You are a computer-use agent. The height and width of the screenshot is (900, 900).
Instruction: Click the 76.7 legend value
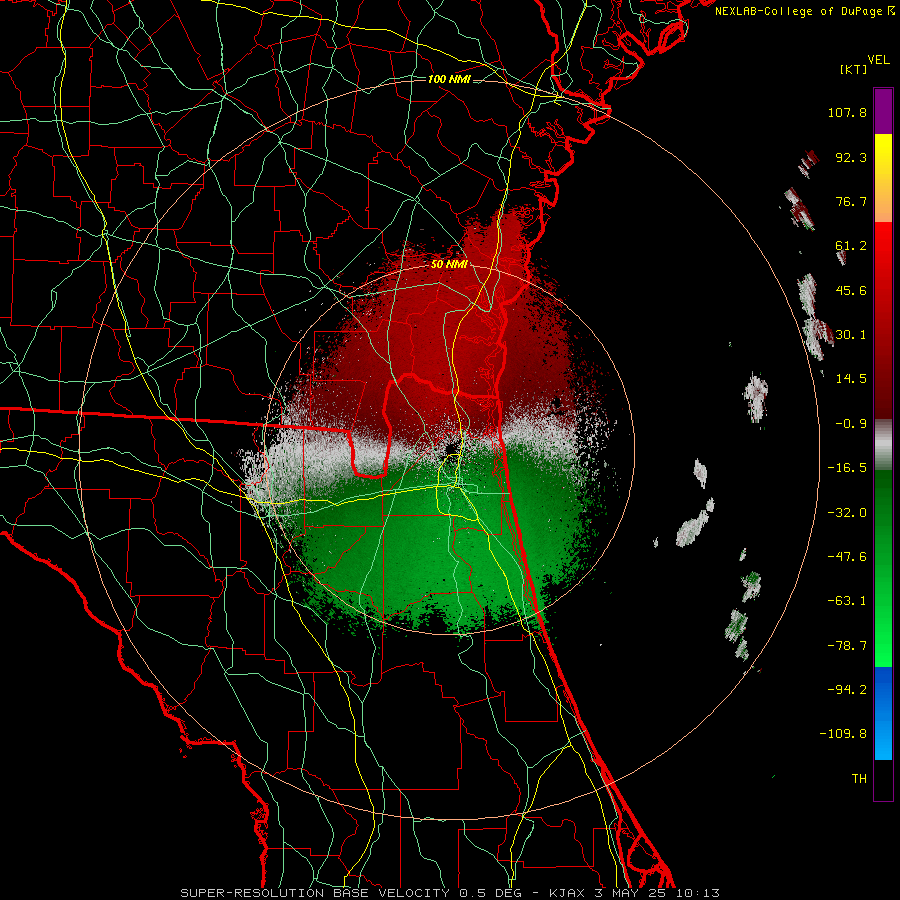(851, 201)
